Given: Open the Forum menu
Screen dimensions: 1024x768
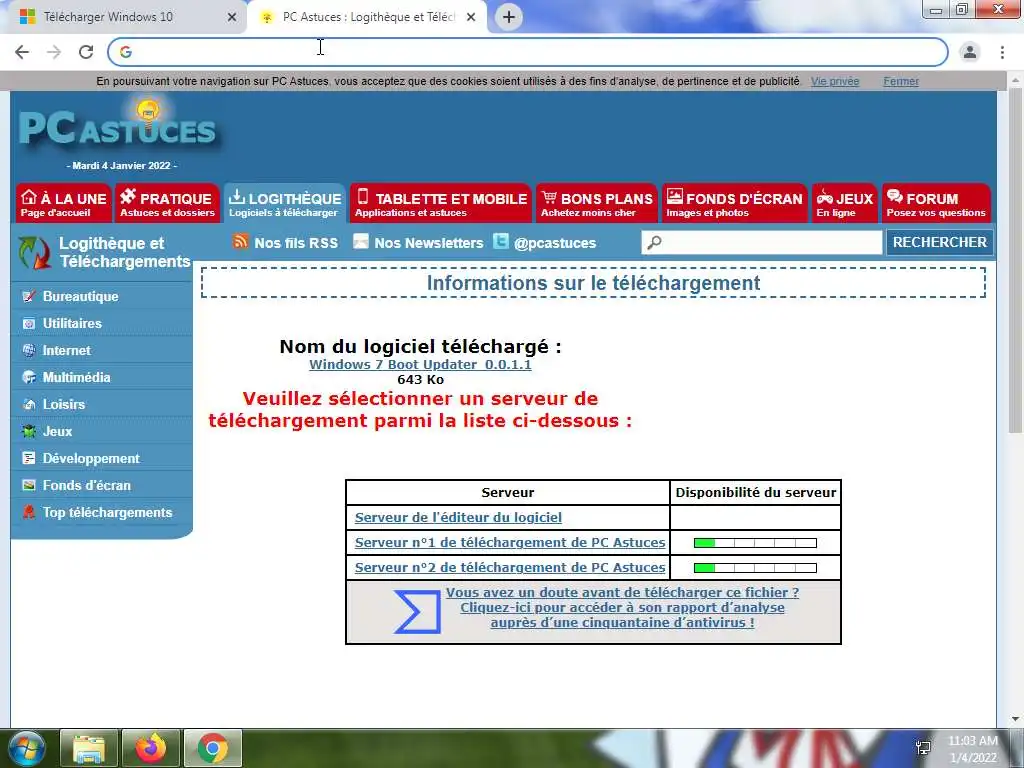Looking at the screenshot, I should pyautogui.click(x=936, y=203).
